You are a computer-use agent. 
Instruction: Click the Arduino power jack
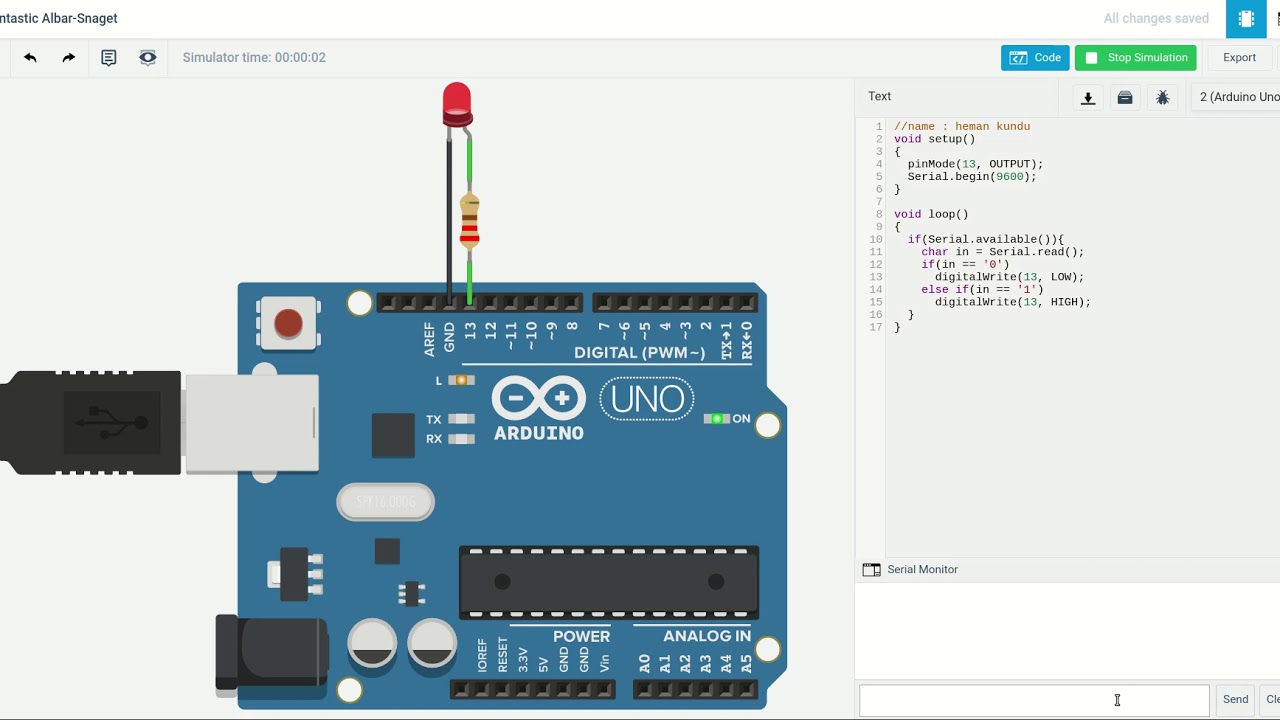272,656
